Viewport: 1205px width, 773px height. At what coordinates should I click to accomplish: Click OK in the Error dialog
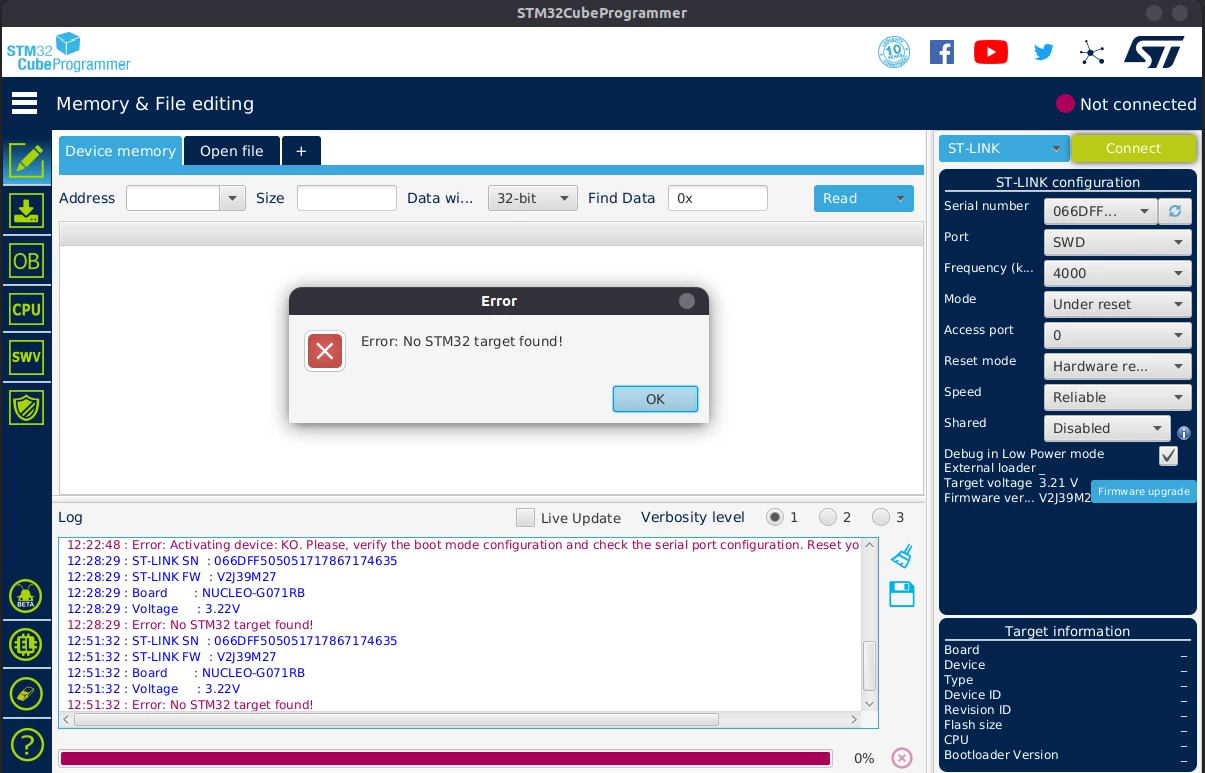[x=655, y=399]
